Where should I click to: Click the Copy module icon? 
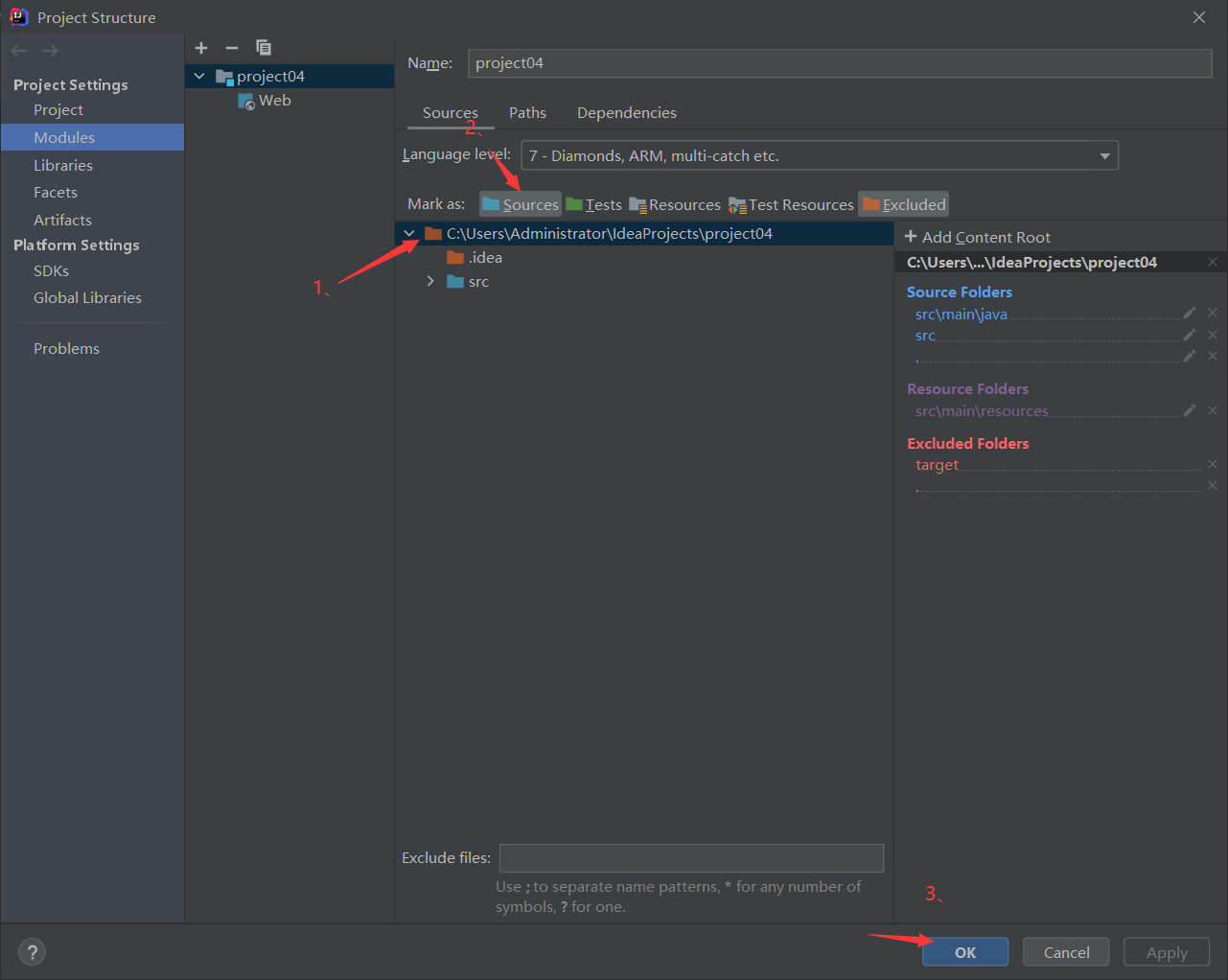264,48
